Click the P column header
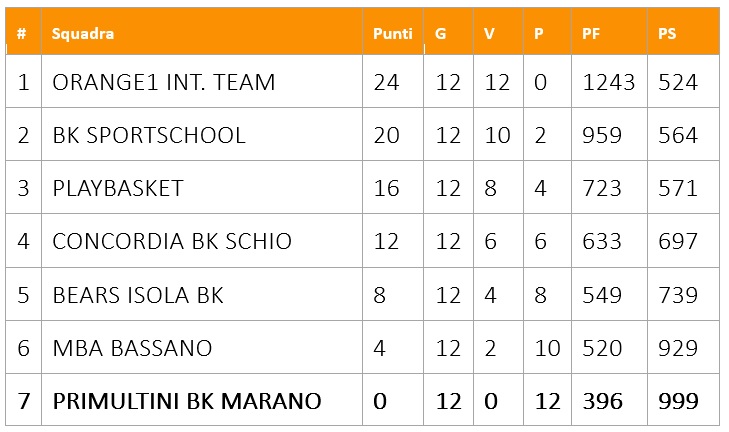The image size is (729, 432). (538, 33)
